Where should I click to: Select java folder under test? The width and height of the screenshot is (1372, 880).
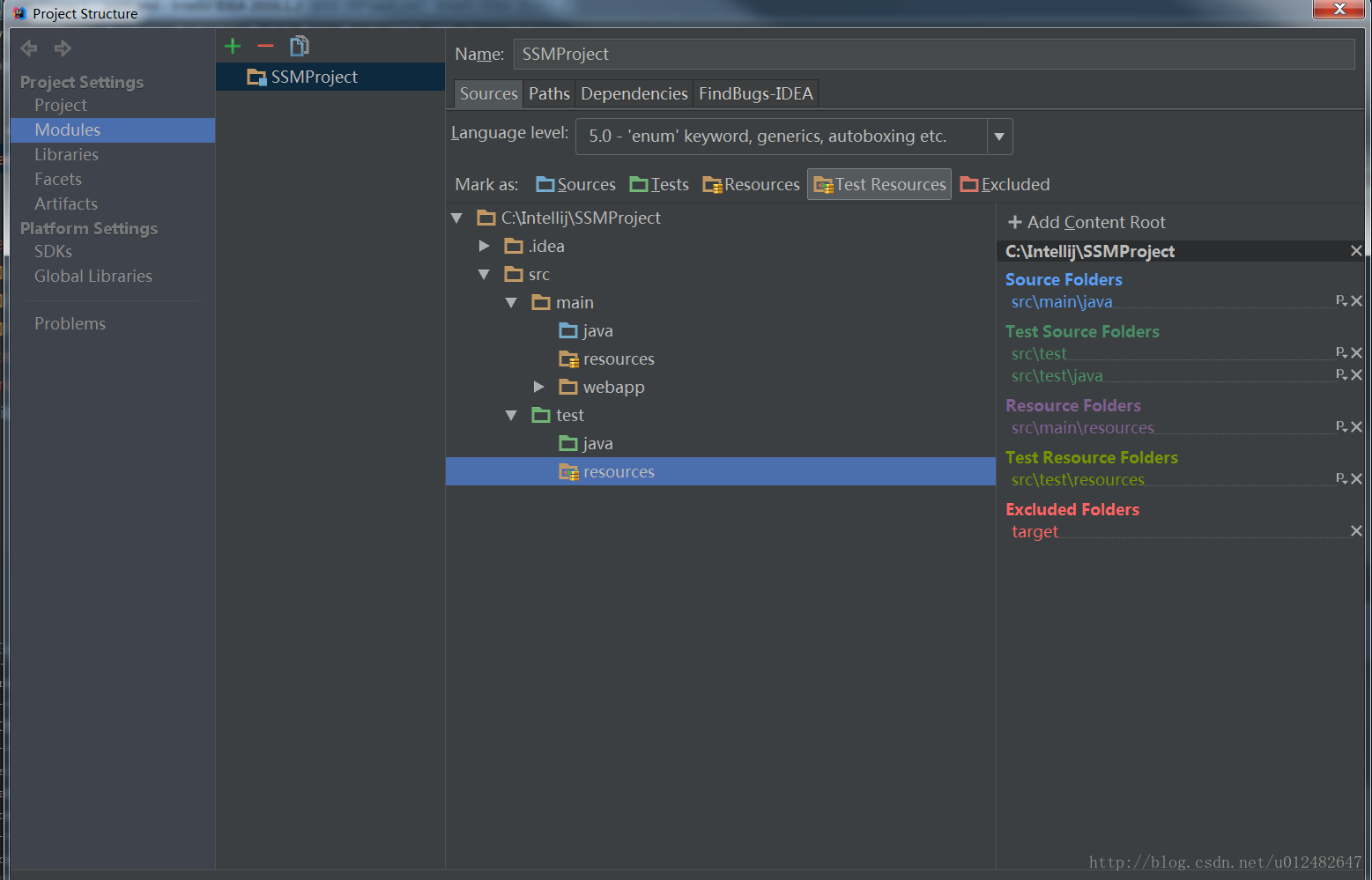pyautogui.click(x=586, y=443)
